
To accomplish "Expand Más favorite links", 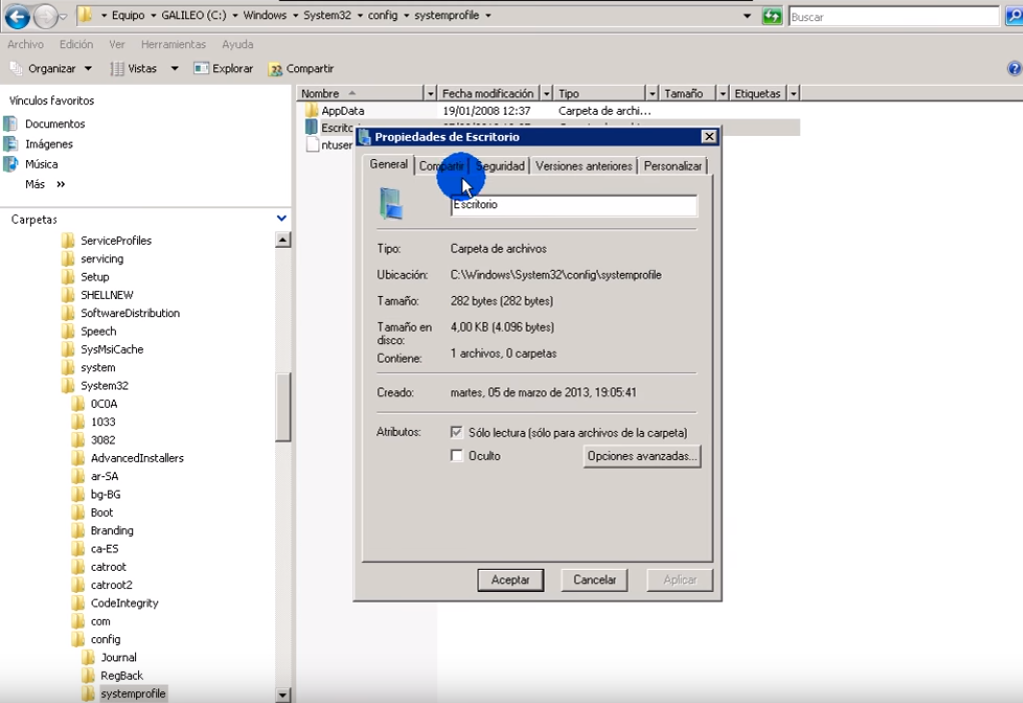I will [x=45, y=184].
